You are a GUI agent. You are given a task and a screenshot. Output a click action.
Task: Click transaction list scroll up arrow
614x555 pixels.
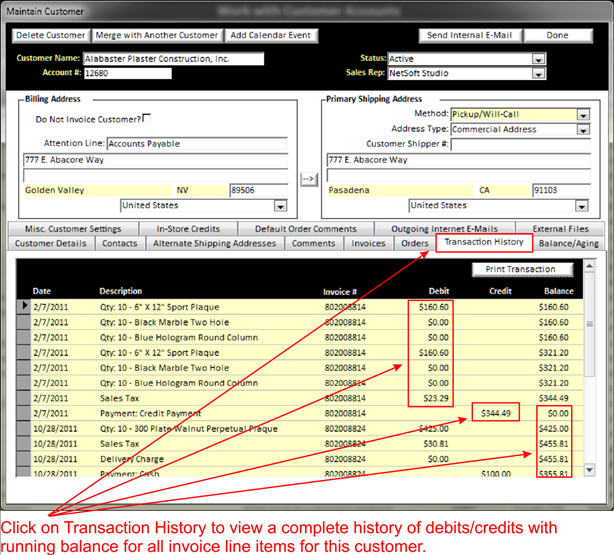(x=589, y=266)
